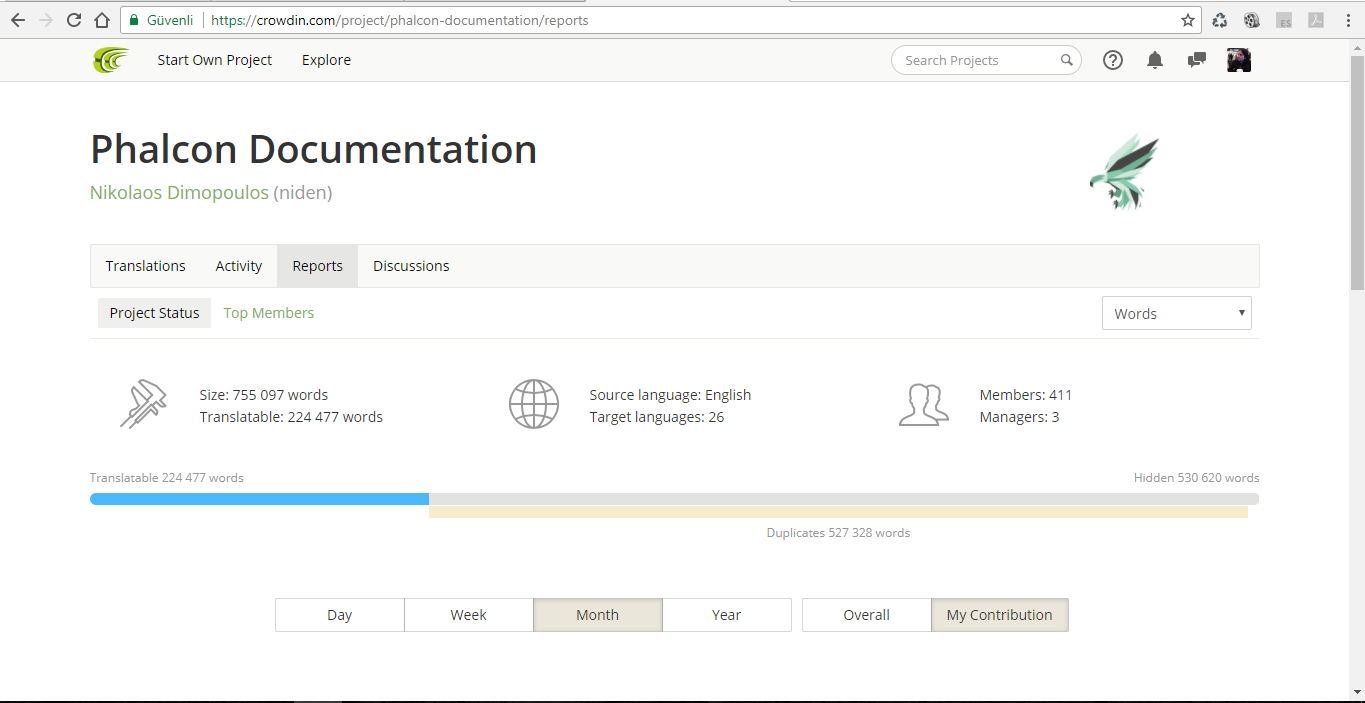The height and width of the screenshot is (703, 1365).
Task: Click the "Target languages: 26" text
Action: pyautogui.click(x=657, y=417)
